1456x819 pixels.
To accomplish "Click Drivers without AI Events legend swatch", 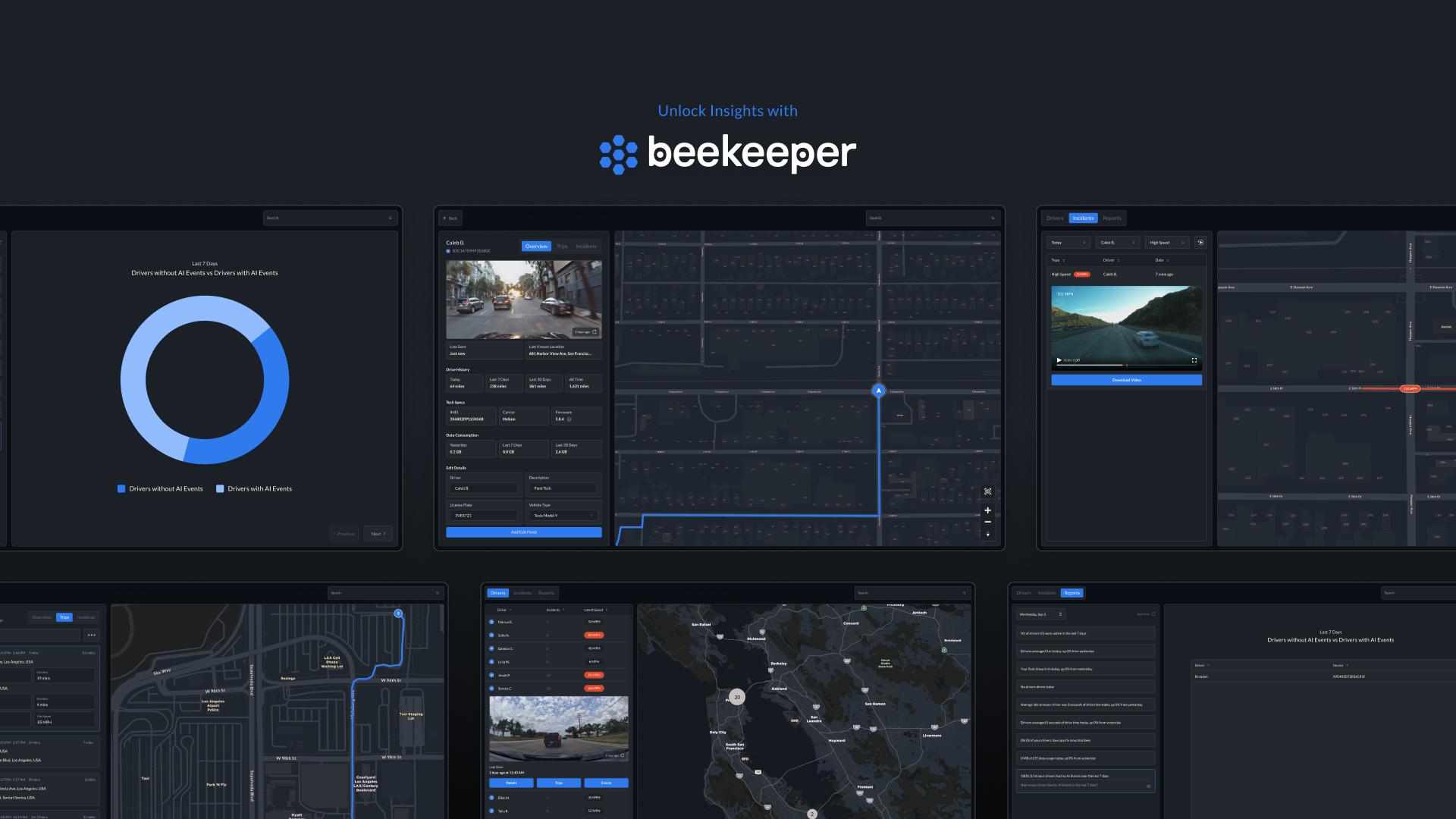I will click(121, 489).
